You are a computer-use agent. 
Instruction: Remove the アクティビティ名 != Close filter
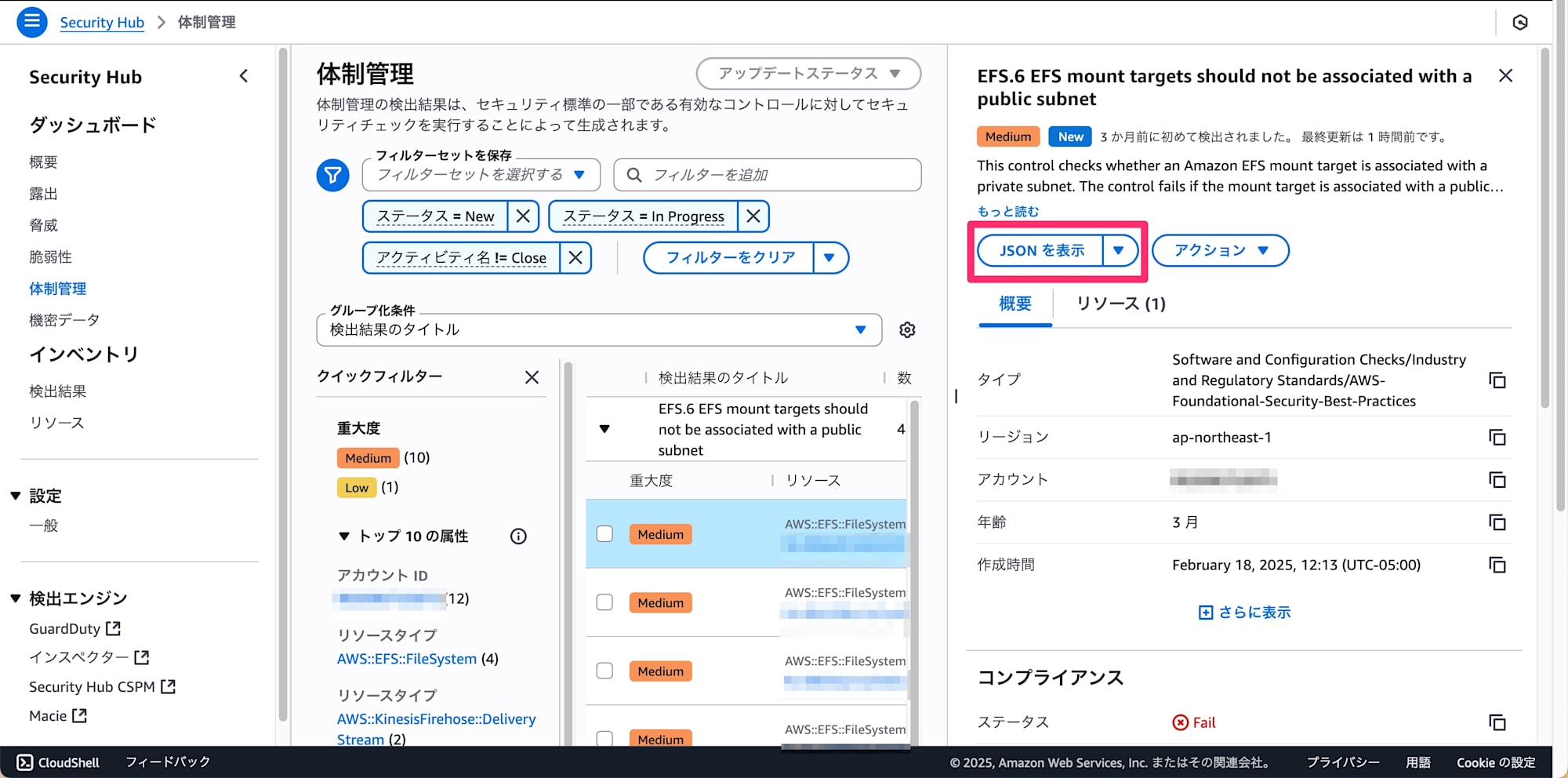pyautogui.click(x=575, y=257)
